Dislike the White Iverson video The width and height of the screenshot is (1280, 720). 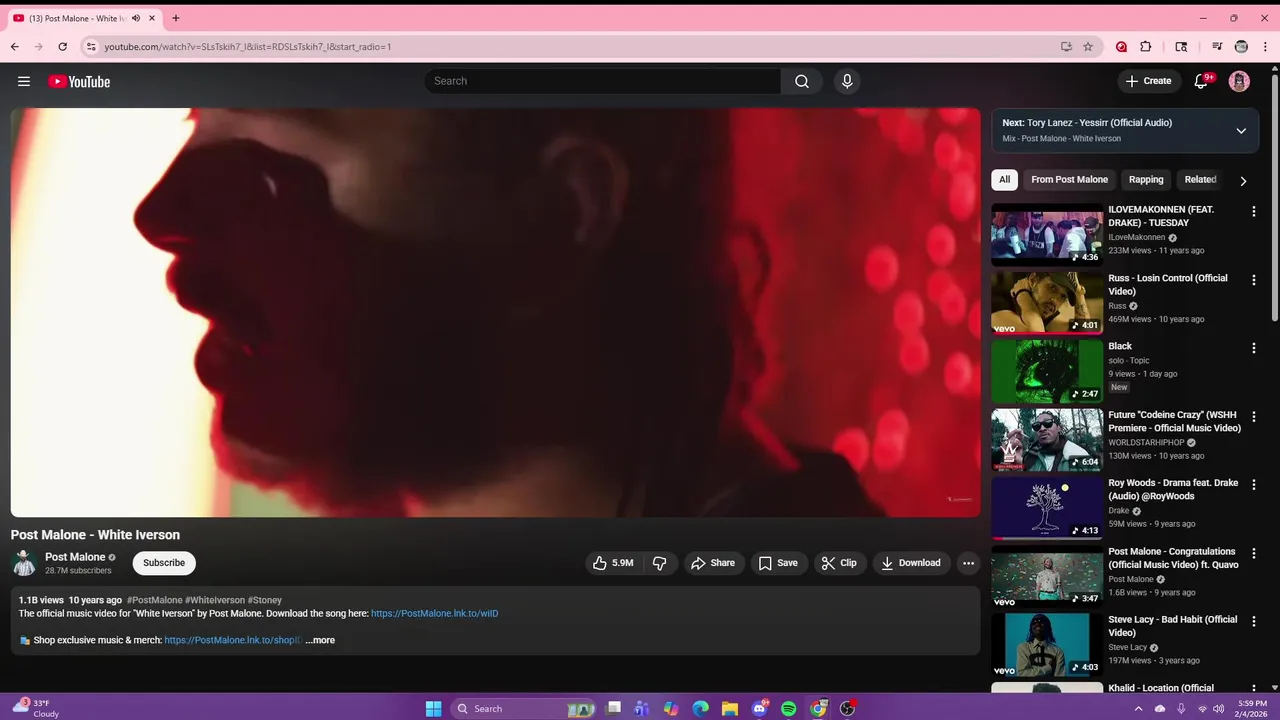[x=659, y=563]
